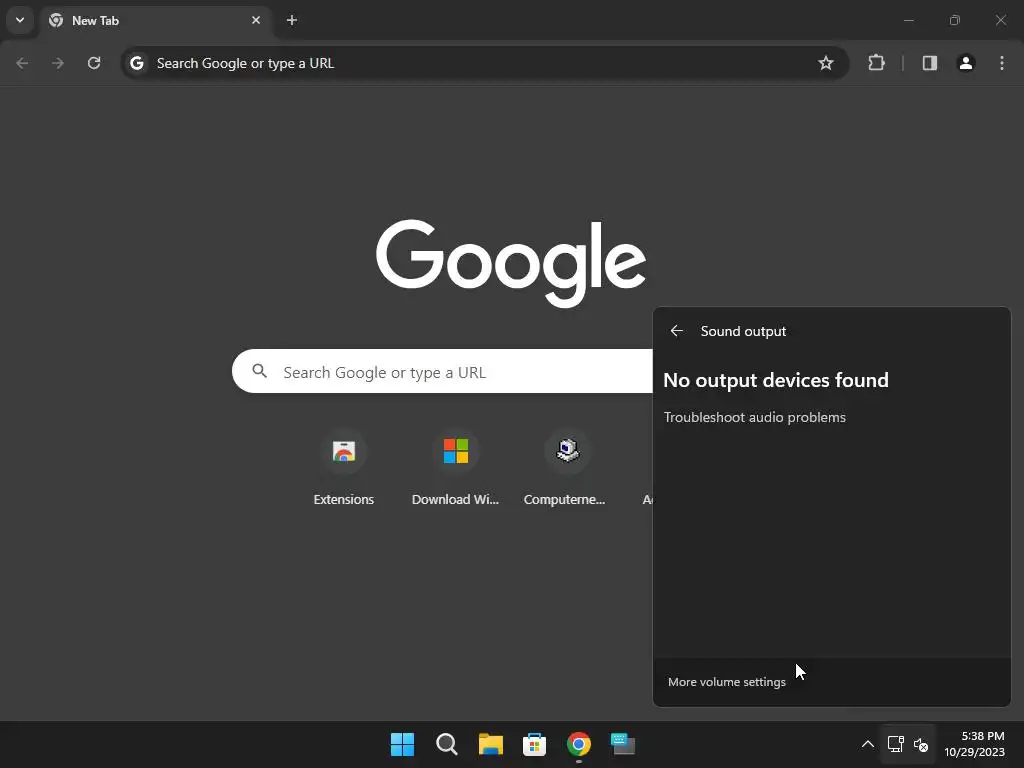
Task: Go back with browser back arrow
Action: pos(22,63)
